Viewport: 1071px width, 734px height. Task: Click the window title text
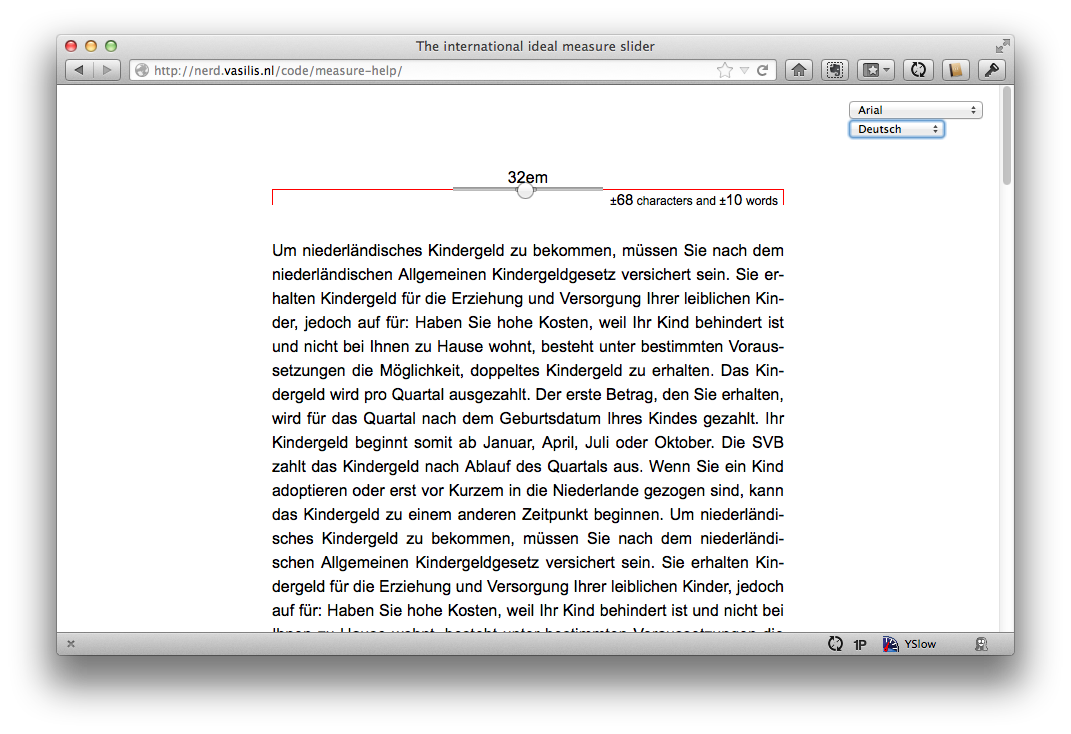(535, 46)
